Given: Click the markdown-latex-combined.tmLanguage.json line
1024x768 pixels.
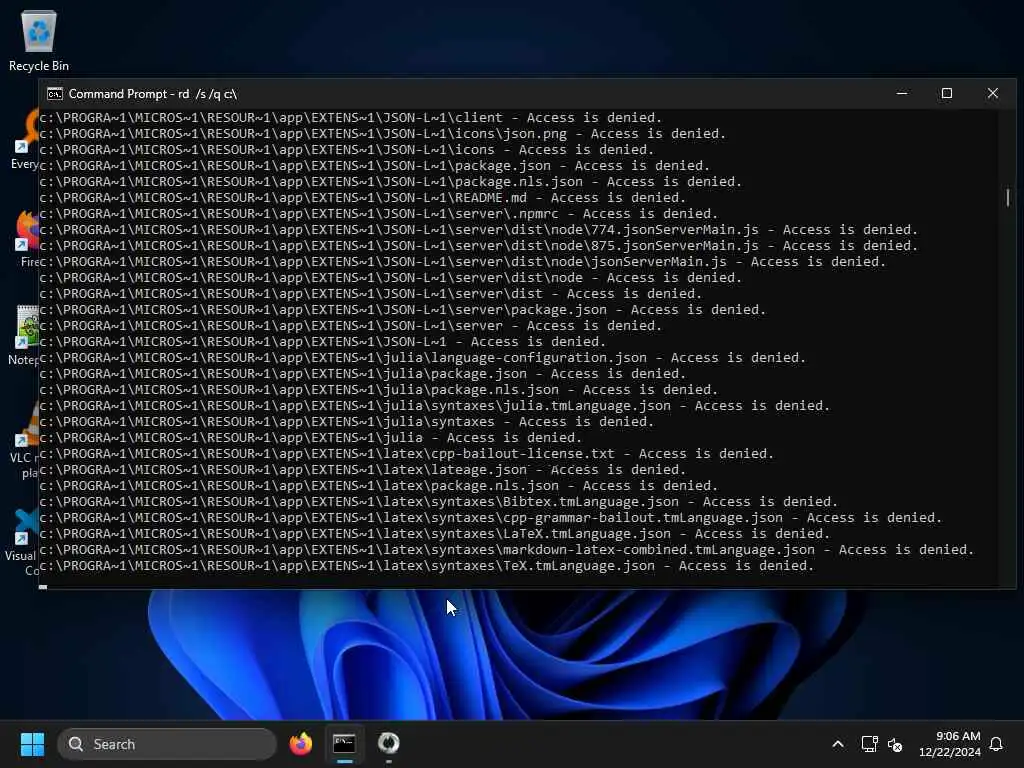Looking at the screenshot, I should coord(507,550).
